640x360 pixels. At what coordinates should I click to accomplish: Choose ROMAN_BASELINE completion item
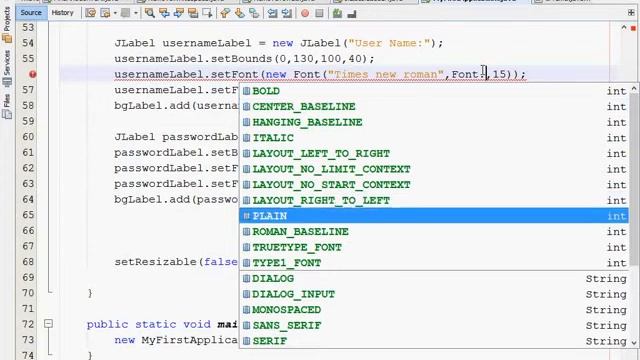433,231
